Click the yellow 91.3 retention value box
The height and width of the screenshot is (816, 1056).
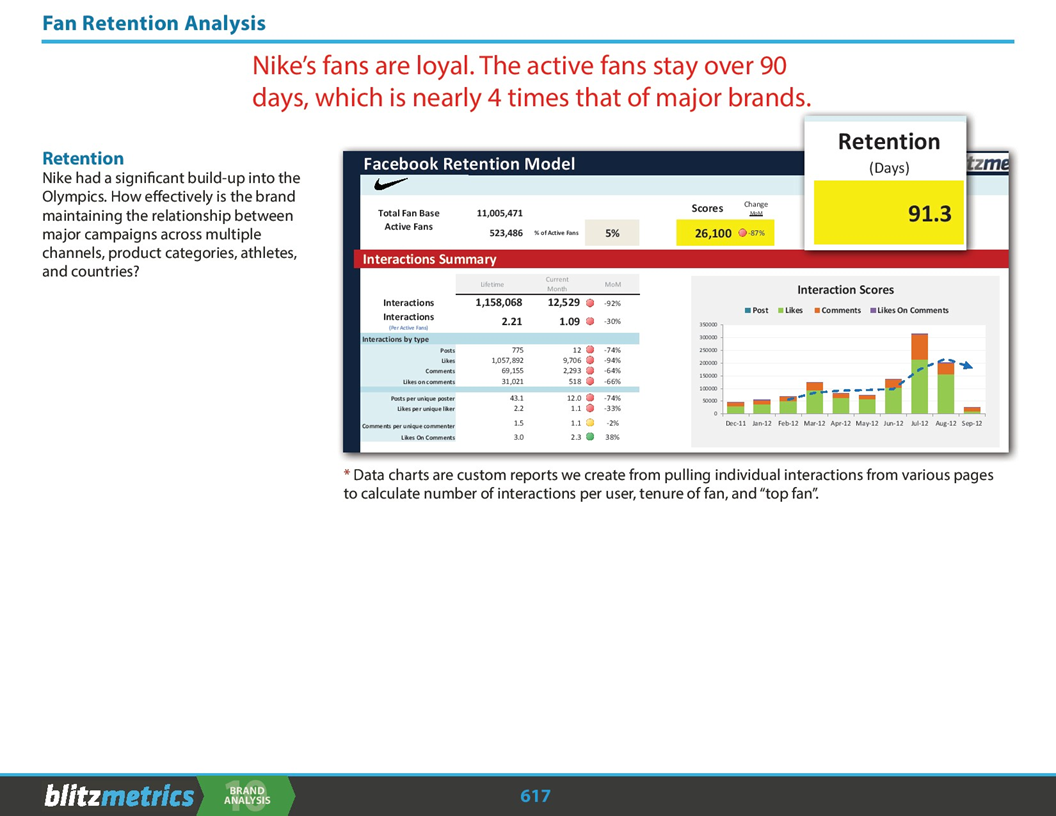(889, 213)
